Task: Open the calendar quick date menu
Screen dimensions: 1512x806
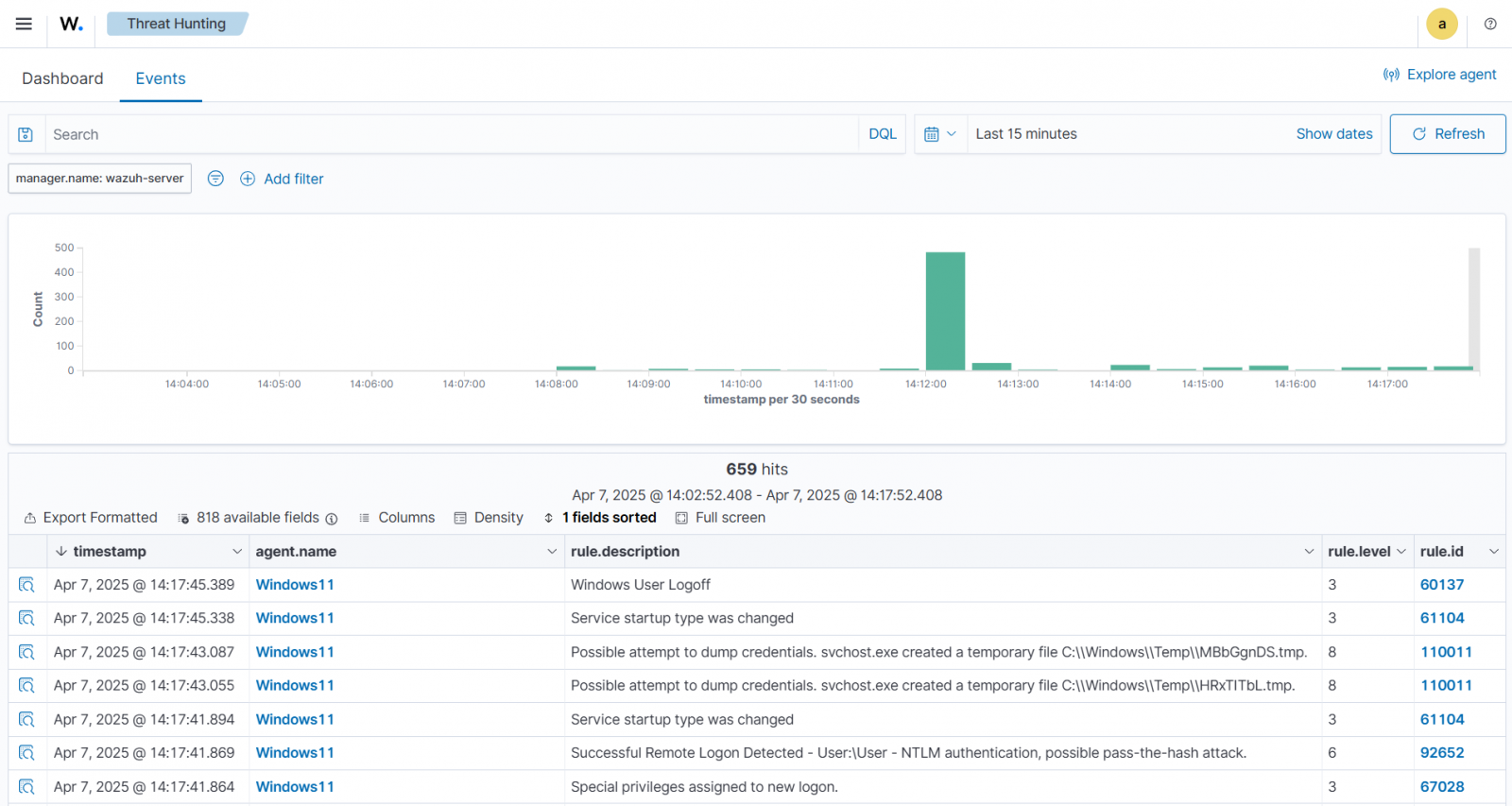Action: 940,134
